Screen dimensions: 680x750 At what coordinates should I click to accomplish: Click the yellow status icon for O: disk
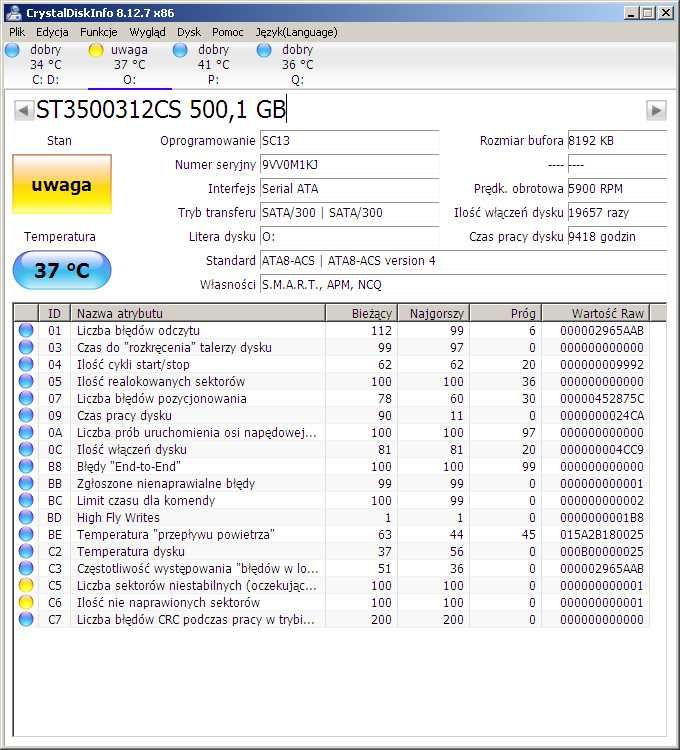96,50
